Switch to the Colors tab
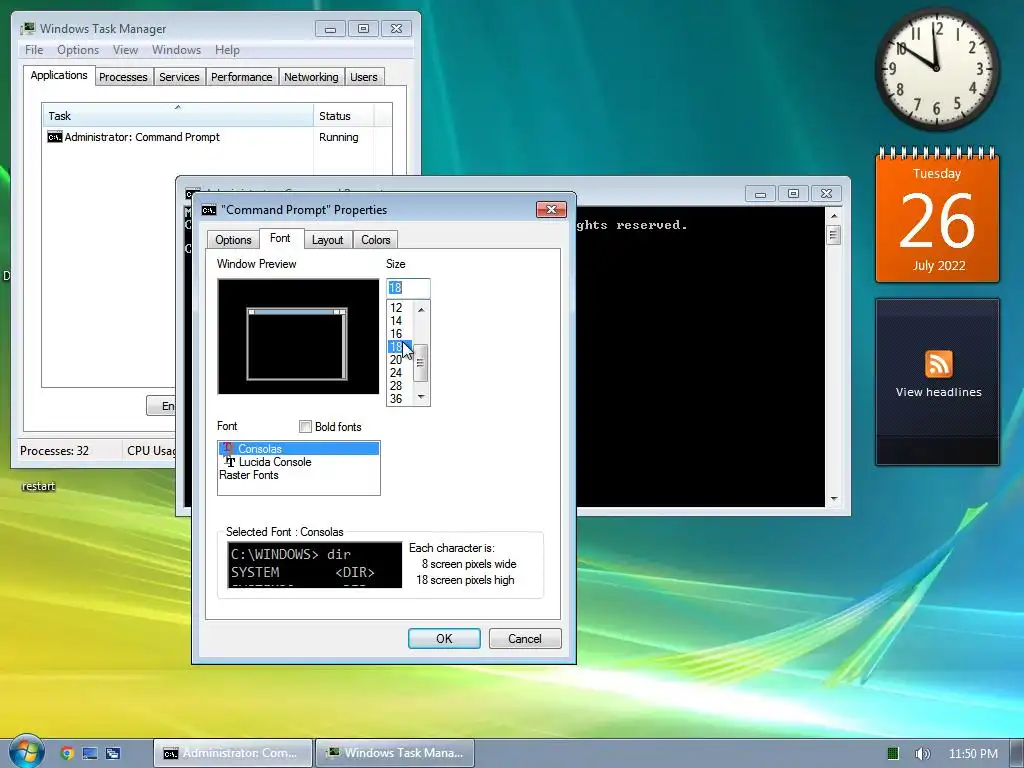 pyautogui.click(x=376, y=240)
